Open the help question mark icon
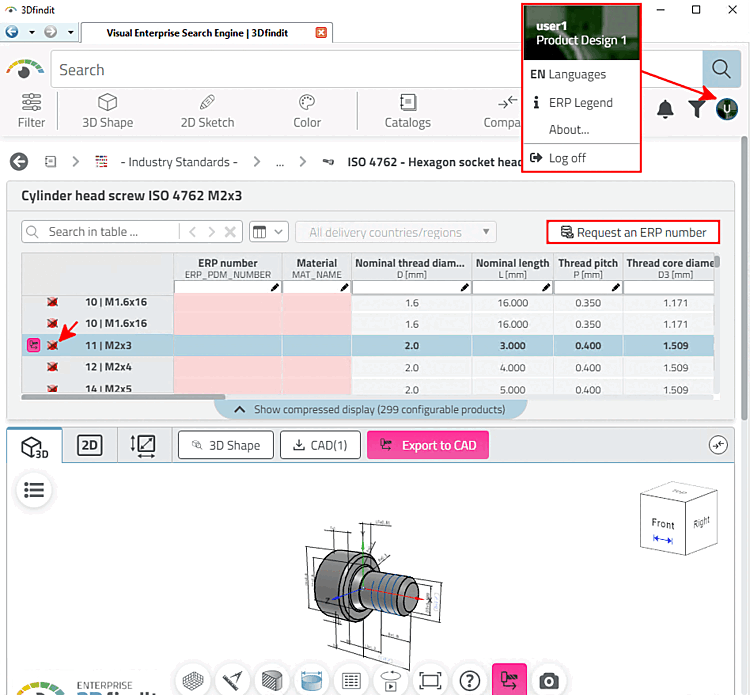 (470, 680)
